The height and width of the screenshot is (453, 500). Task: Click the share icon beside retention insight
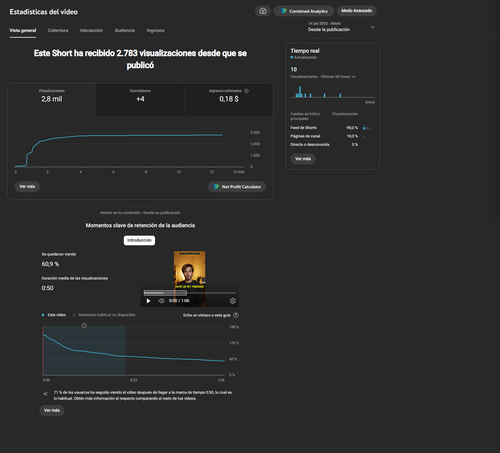[45, 394]
